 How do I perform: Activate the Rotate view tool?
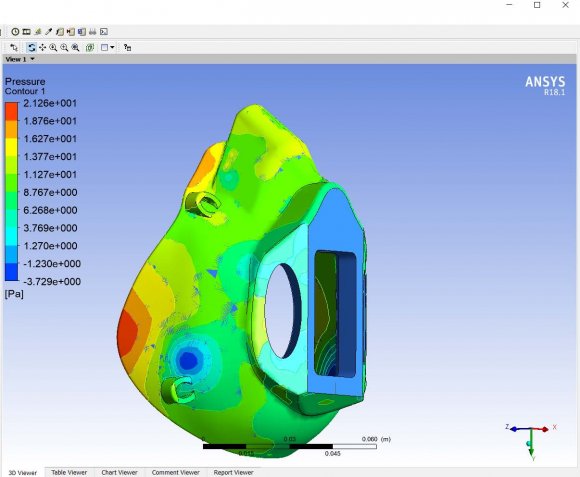[x=31, y=47]
